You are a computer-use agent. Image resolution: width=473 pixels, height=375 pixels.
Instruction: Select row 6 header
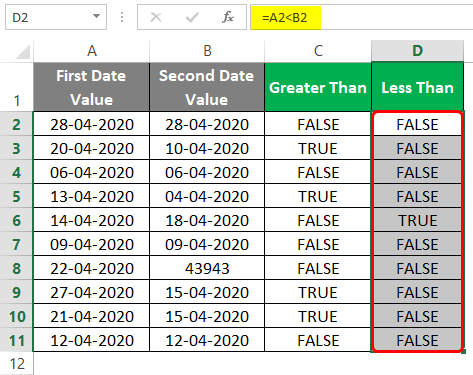(x=17, y=220)
